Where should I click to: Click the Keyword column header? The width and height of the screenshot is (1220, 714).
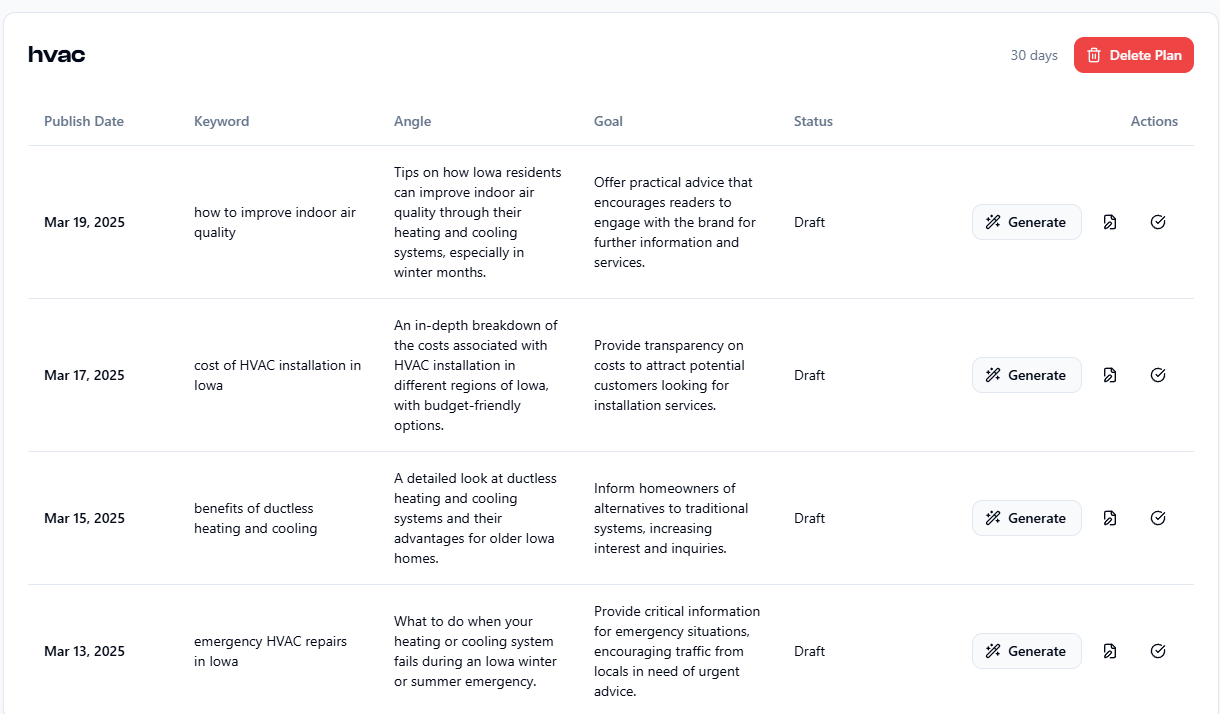click(x=222, y=121)
